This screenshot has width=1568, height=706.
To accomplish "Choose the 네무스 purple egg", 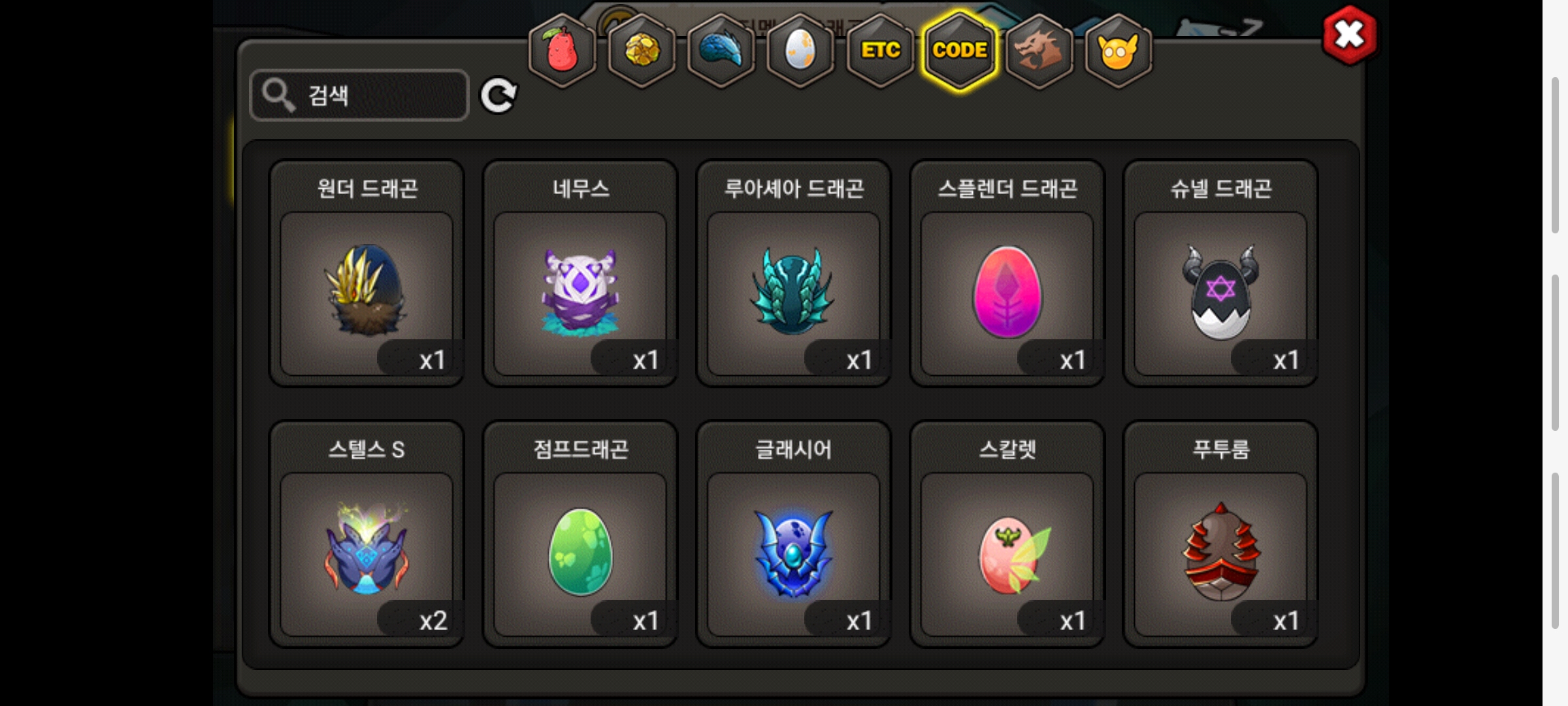I will pos(580,273).
